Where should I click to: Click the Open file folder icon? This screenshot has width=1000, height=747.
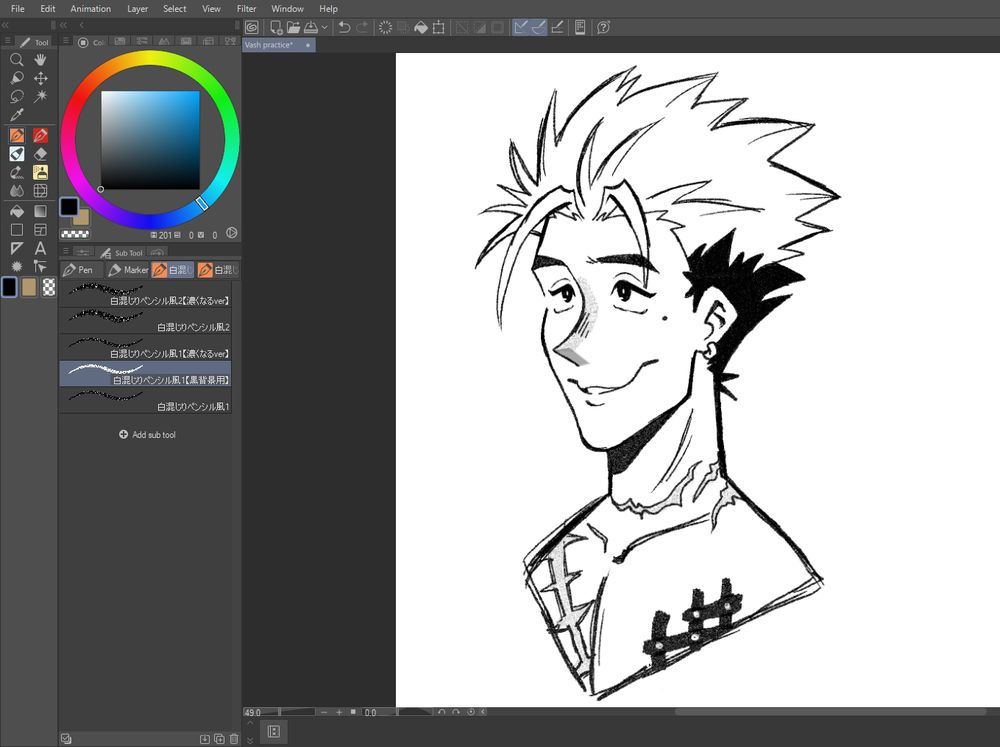(x=293, y=27)
